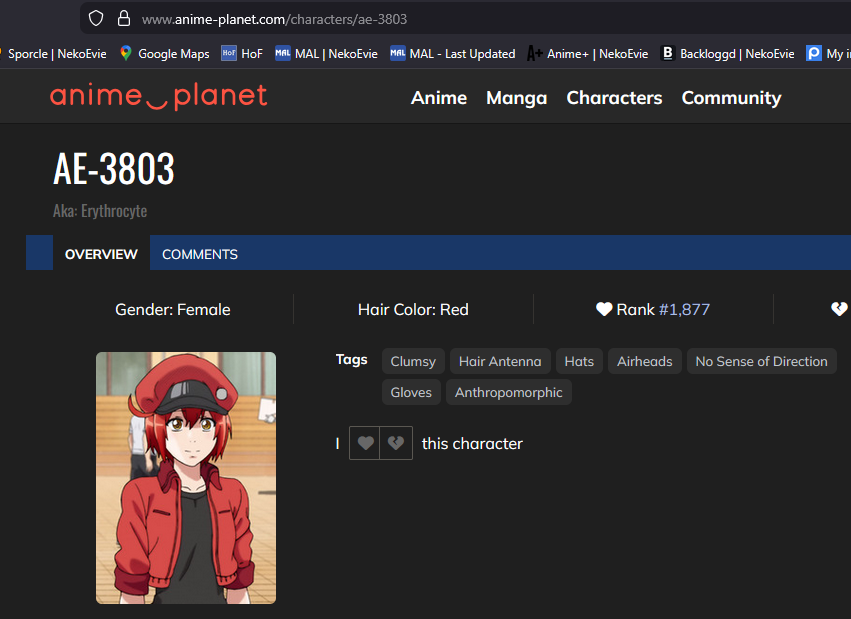
Task: Click the blue P bookmark icon
Action: [814, 53]
